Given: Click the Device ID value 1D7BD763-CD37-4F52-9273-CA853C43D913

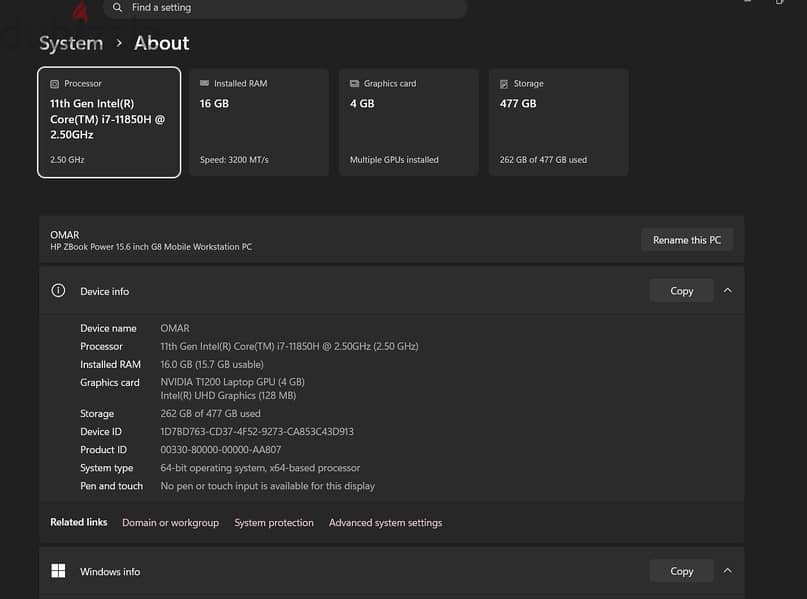Looking at the screenshot, I should coord(257,432).
